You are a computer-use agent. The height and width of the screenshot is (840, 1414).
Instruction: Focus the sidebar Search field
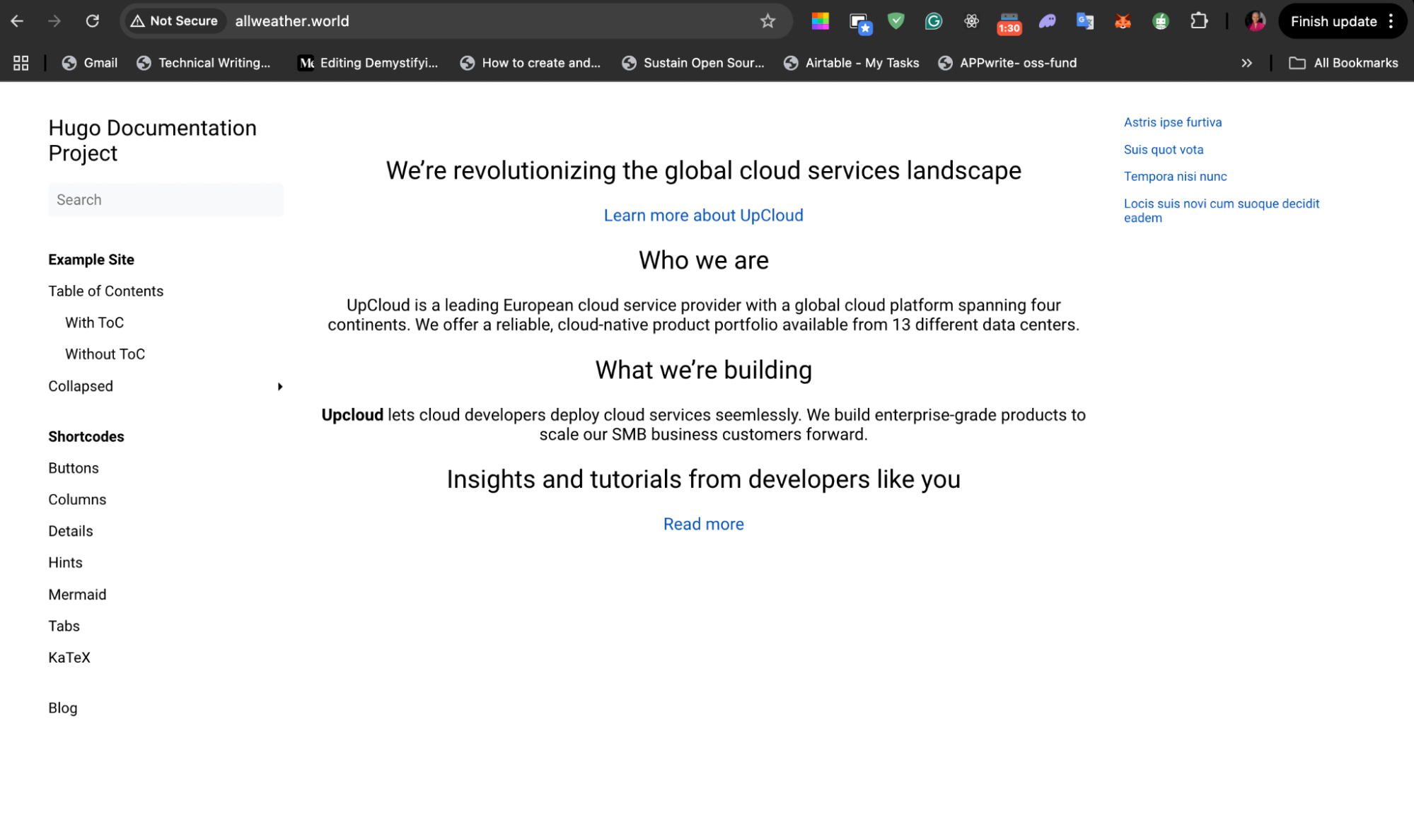(x=166, y=200)
